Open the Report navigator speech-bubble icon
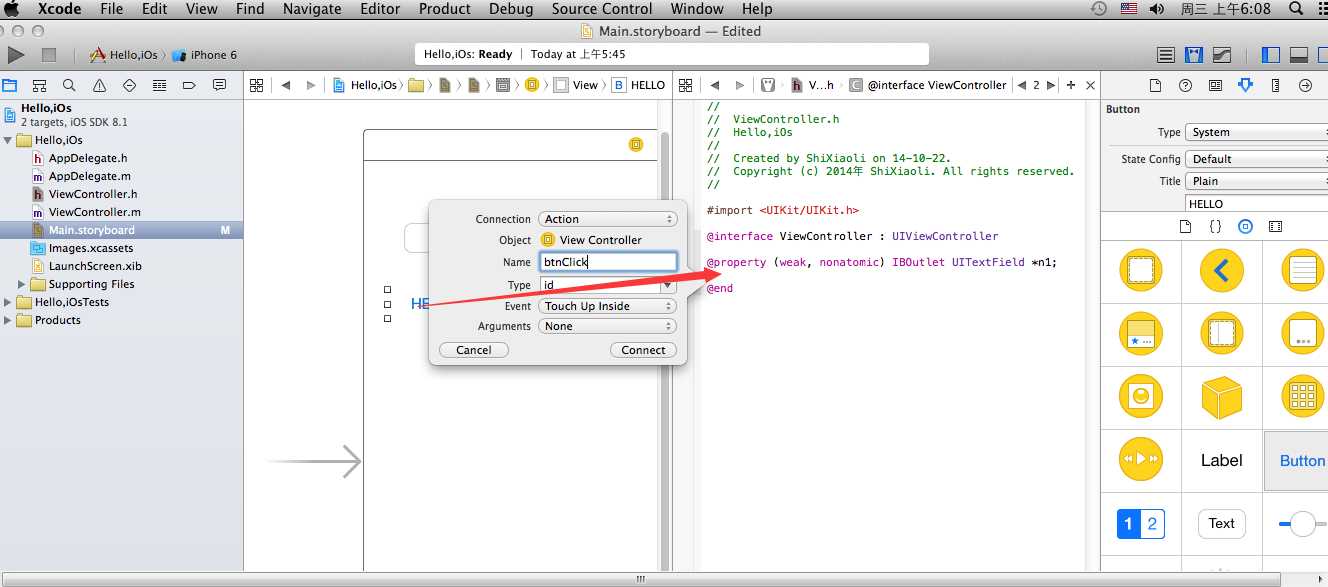This screenshot has width=1328, height=587. (x=219, y=86)
